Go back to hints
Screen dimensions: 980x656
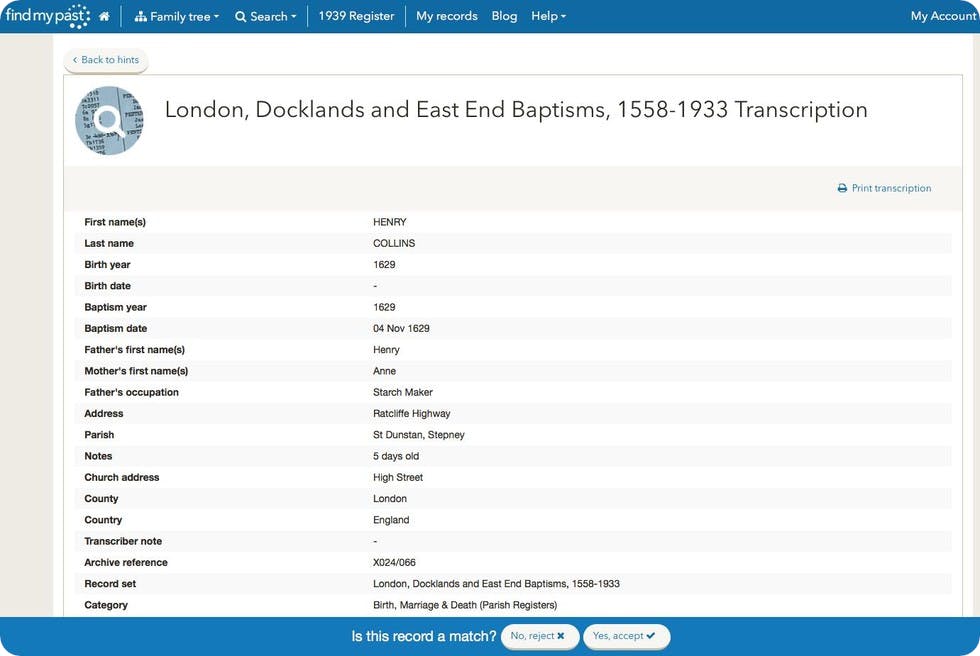click(x=106, y=60)
